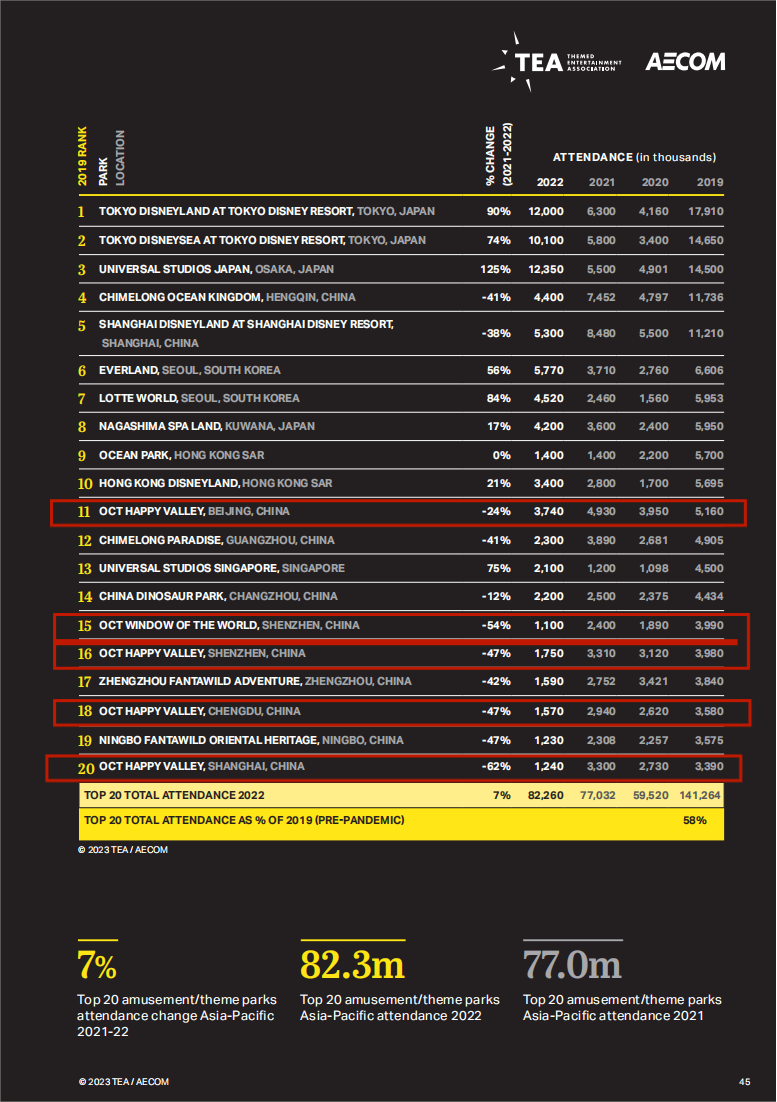The image size is (777, 1102).
Task: Click Ocean Park, Hong Kong SAR name
Action: pos(181,455)
